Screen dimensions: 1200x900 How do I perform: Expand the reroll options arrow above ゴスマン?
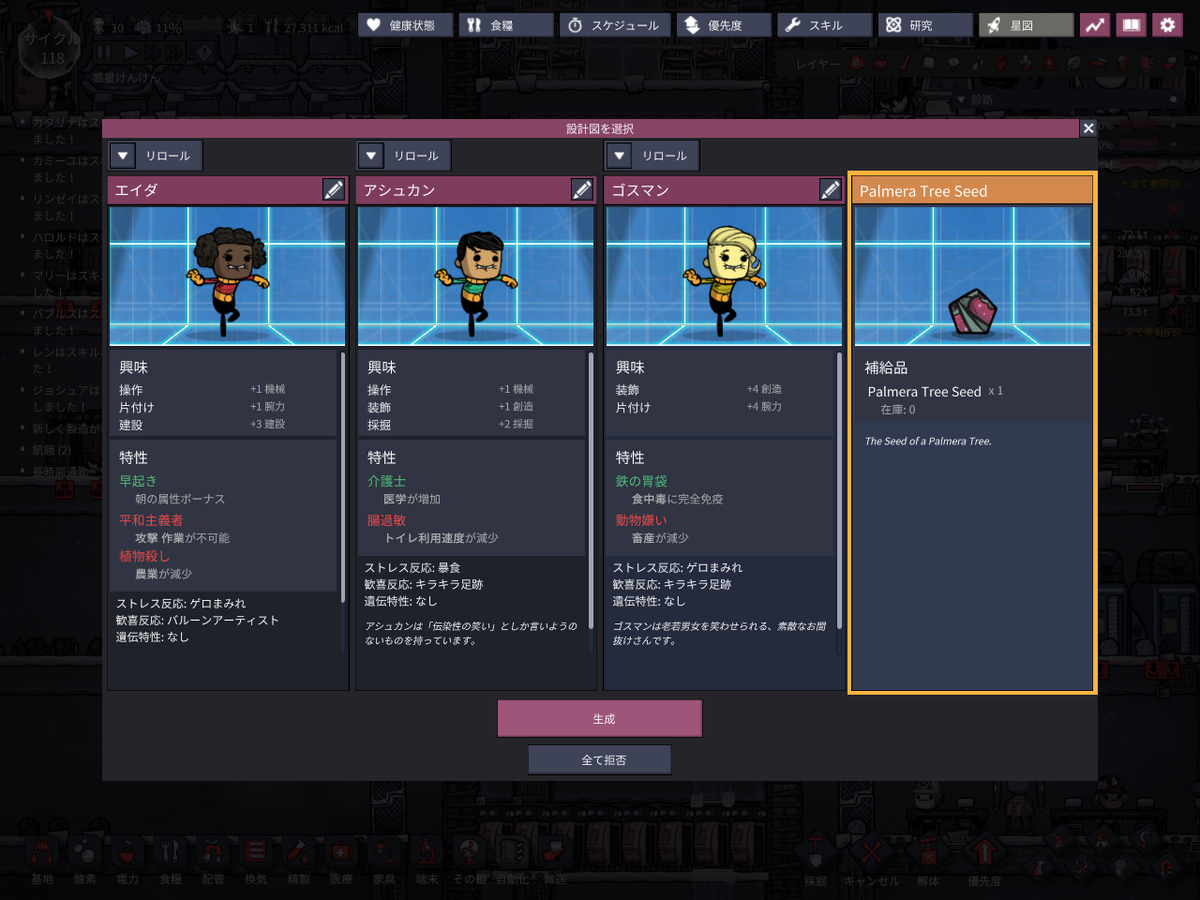tap(618, 156)
